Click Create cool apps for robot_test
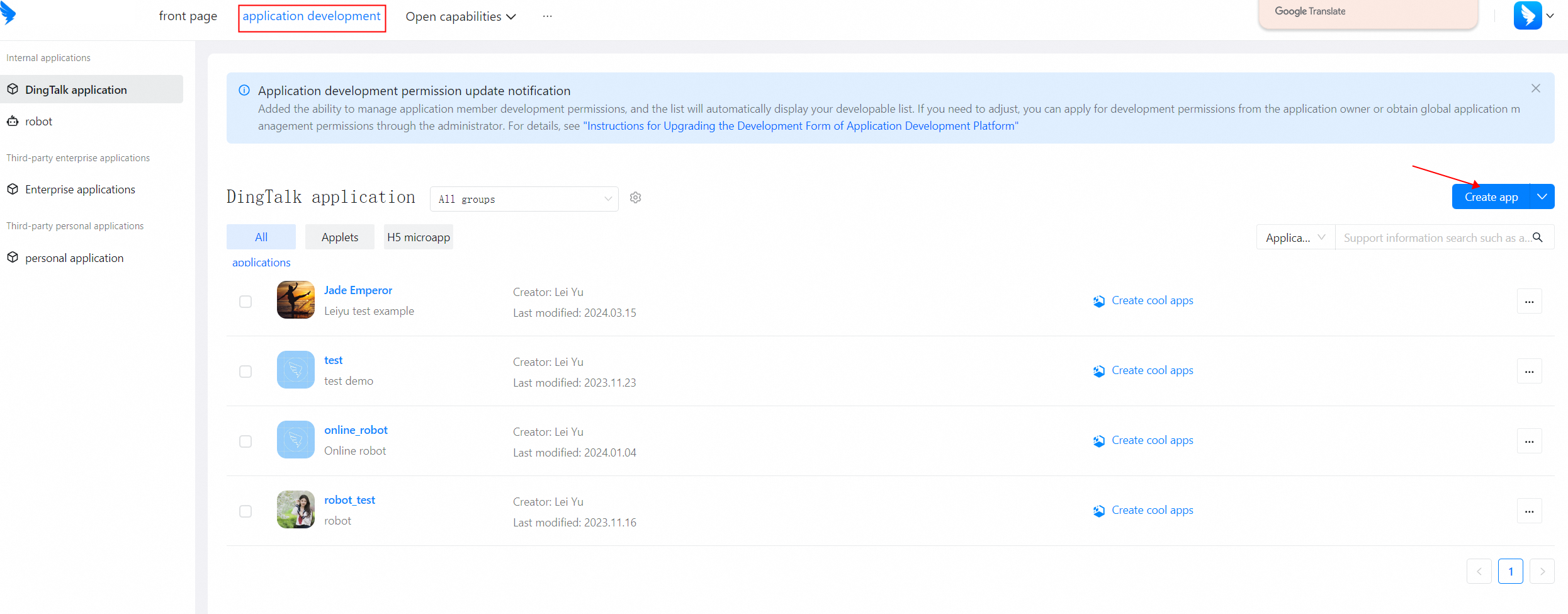 coord(1153,510)
